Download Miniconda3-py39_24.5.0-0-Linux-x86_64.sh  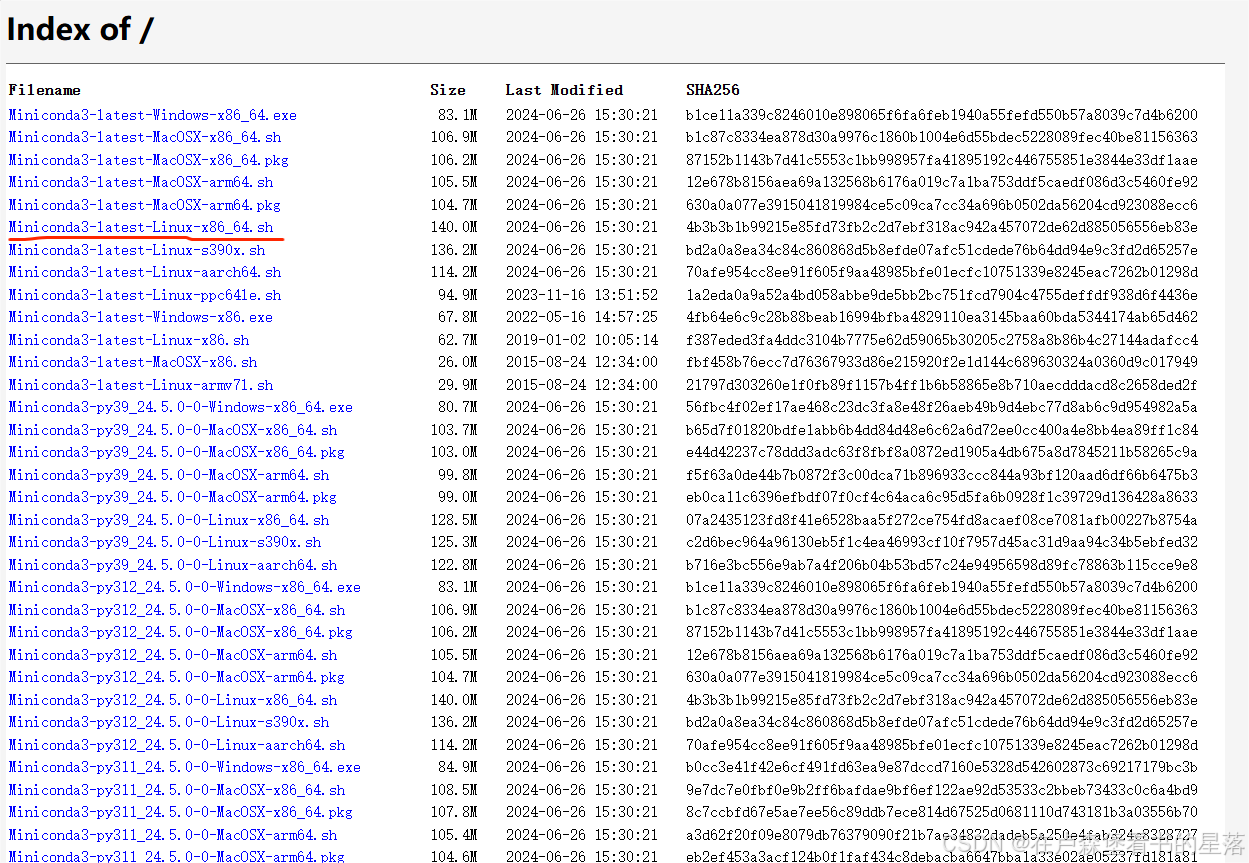click(x=169, y=520)
